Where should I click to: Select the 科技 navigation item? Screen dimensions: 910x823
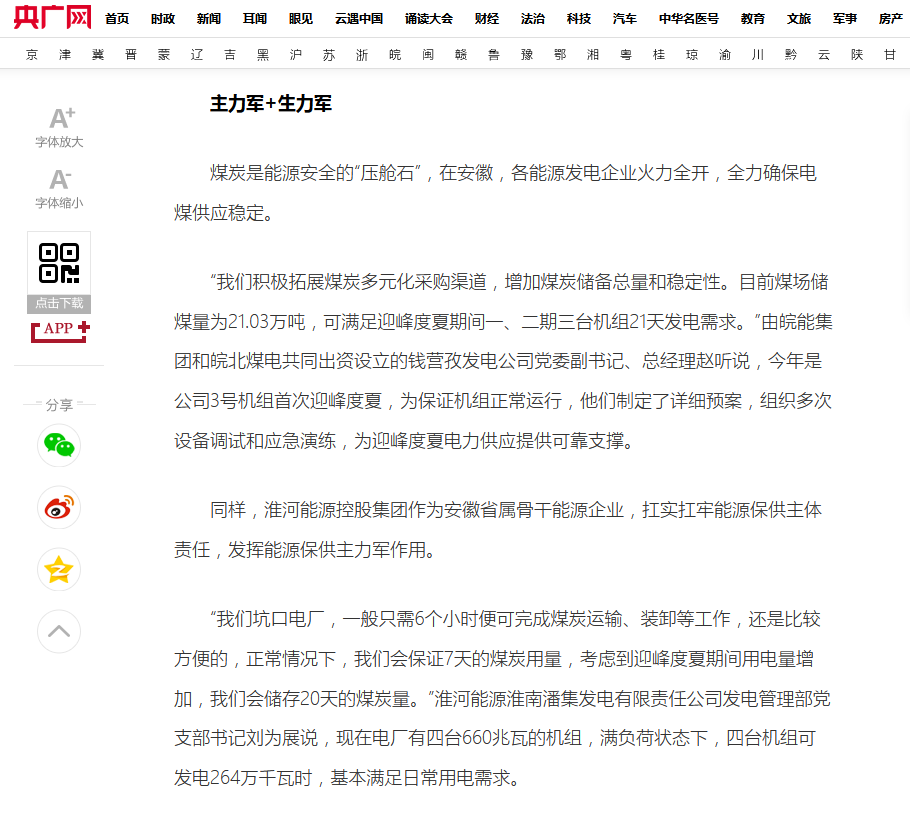coord(579,19)
